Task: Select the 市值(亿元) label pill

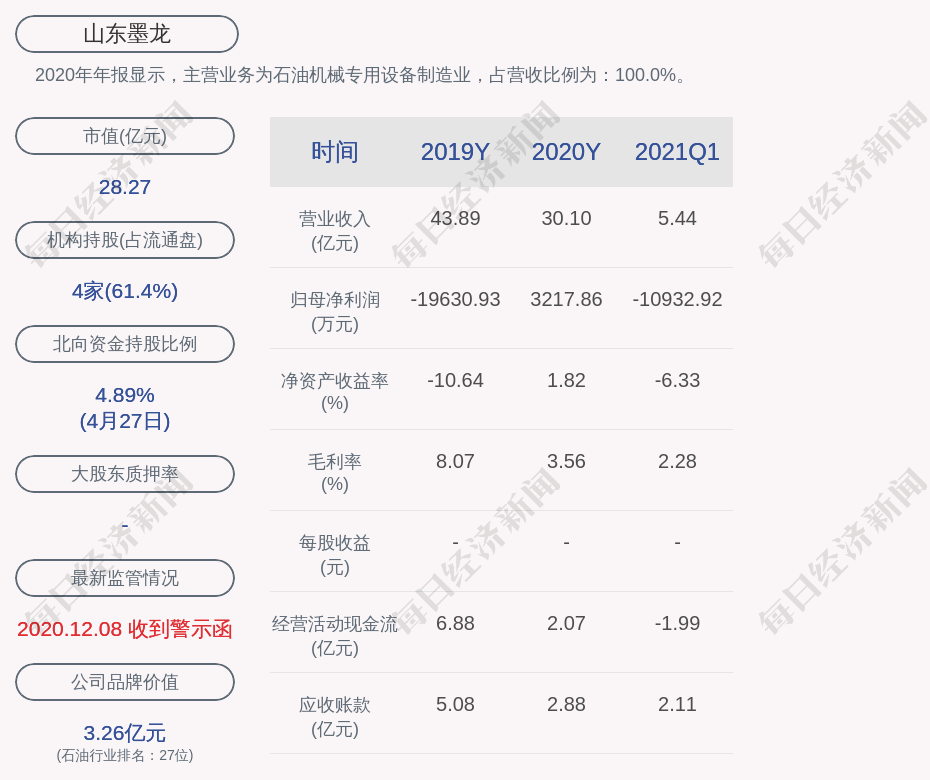Action: (125, 136)
